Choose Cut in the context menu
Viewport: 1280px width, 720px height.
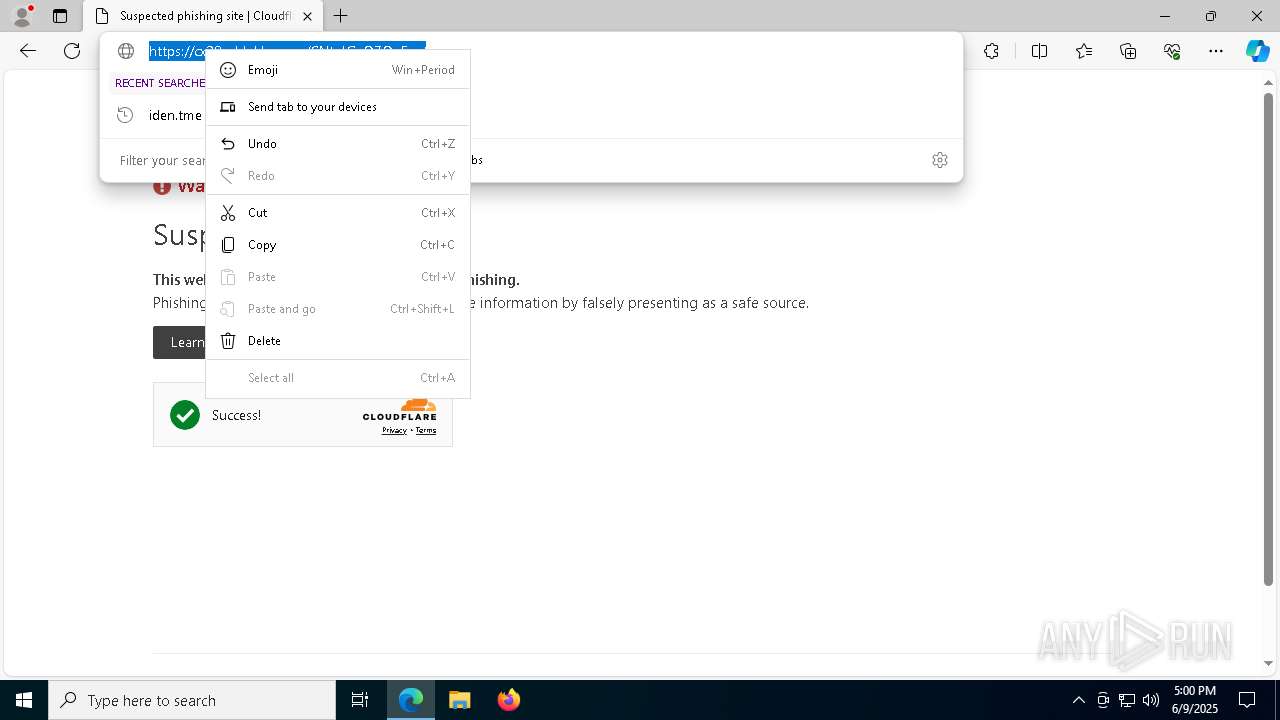[x=338, y=213]
